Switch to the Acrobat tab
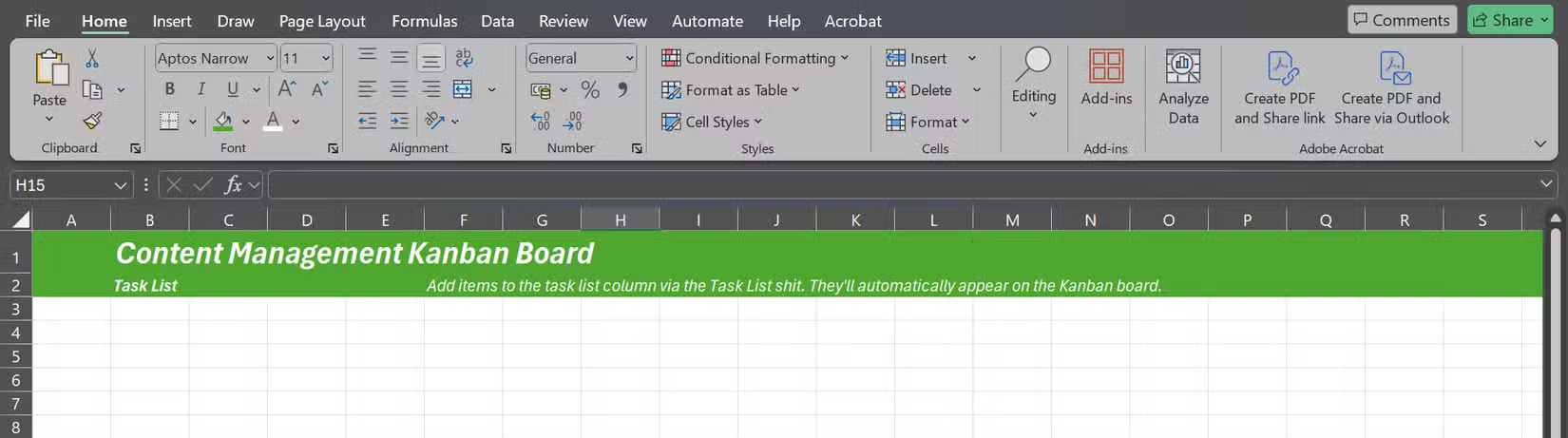Viewport: 1568px width, 438px height. pos(852,21)
